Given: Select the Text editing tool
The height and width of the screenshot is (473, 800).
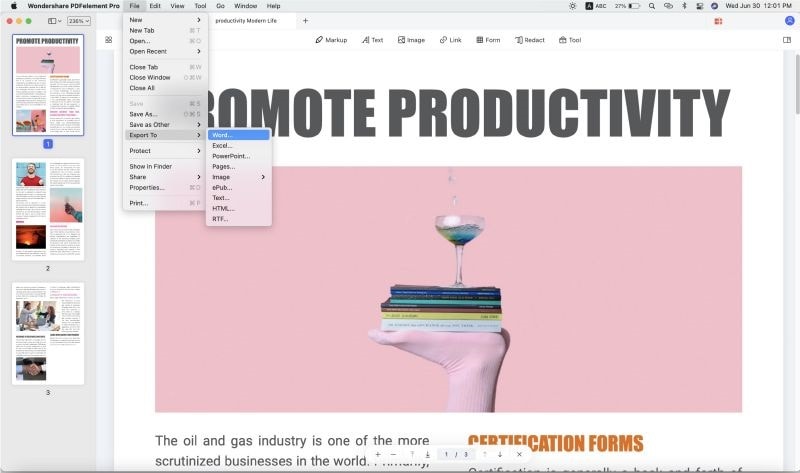Looking at the screenshot, I should 372,40.
